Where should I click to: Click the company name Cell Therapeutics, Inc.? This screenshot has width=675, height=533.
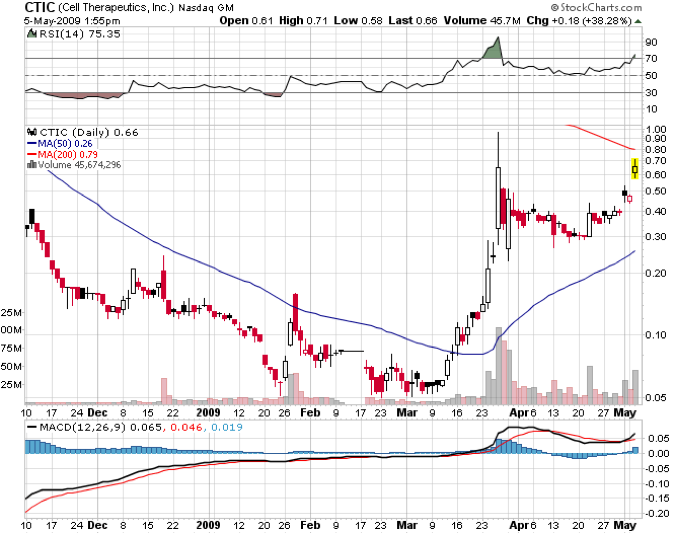coord(115,8)
